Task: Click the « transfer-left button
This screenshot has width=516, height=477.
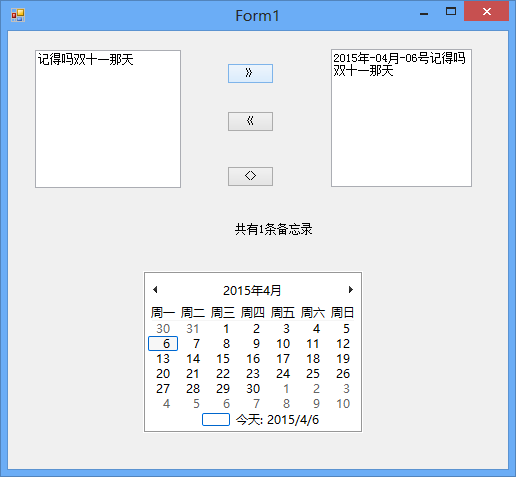Action: pyautogui.click(x=250, y=121)
